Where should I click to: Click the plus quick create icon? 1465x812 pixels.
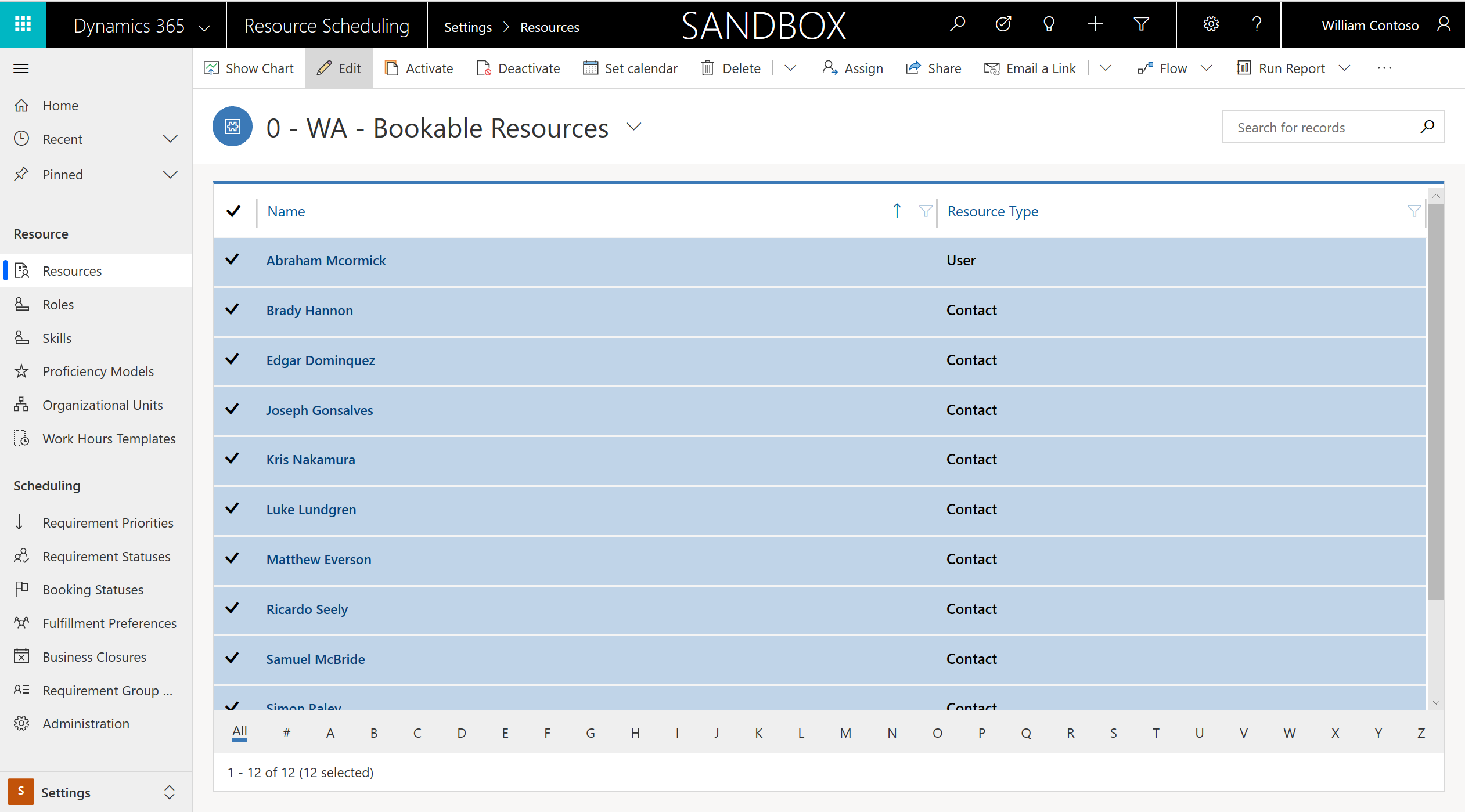(1095, 24)
